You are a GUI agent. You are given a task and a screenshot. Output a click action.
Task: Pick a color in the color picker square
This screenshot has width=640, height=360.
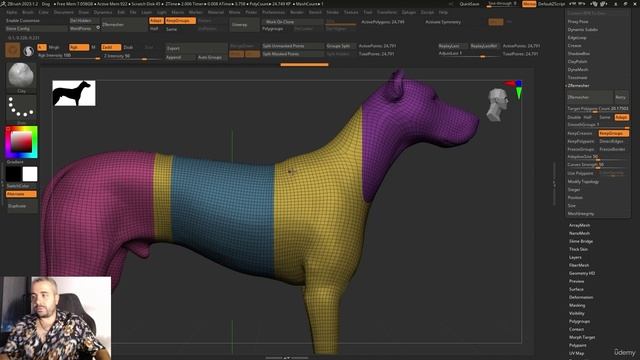click(21, 142)
